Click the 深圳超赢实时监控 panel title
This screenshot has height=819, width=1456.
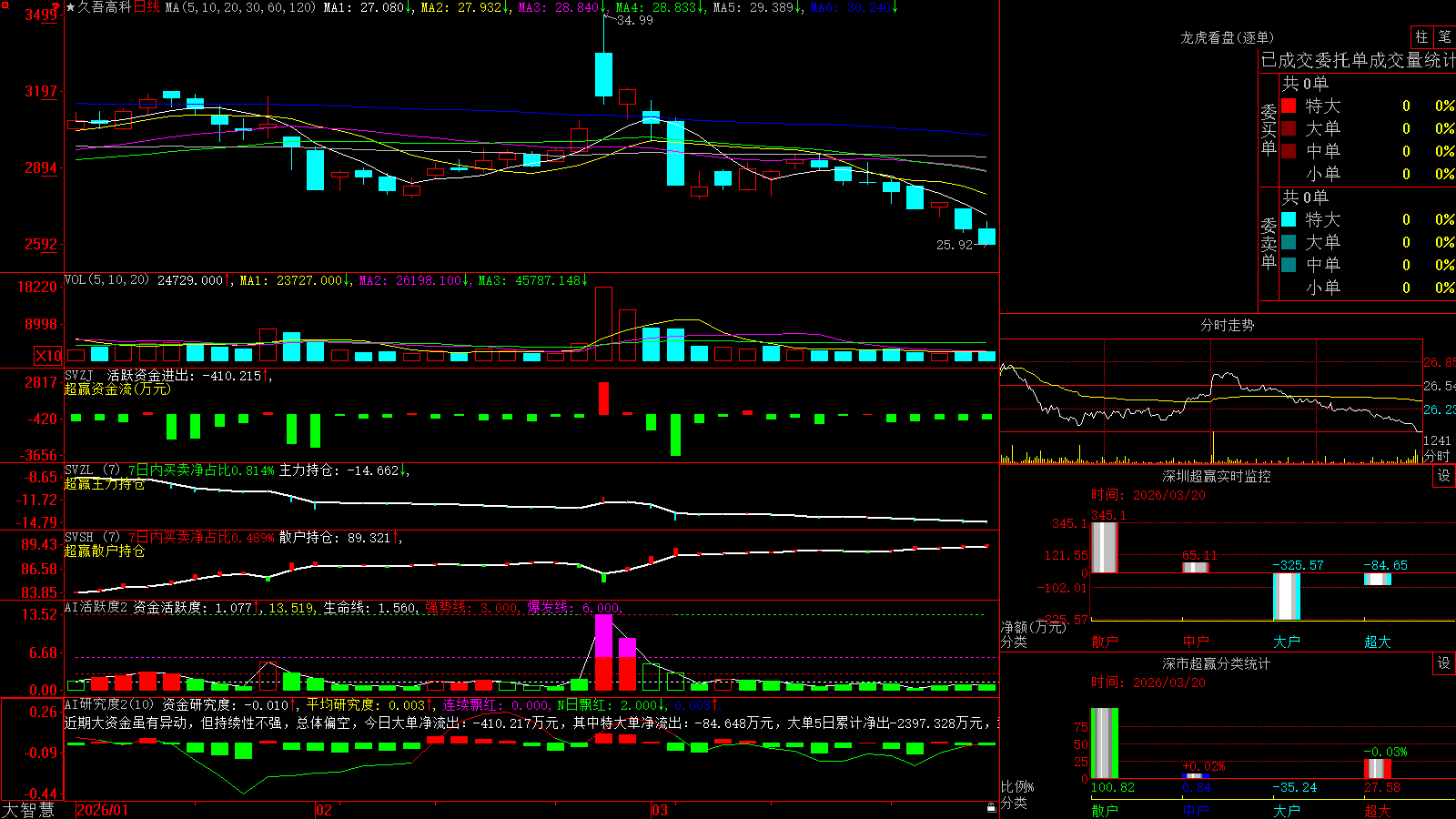(x=1217, y=476)
